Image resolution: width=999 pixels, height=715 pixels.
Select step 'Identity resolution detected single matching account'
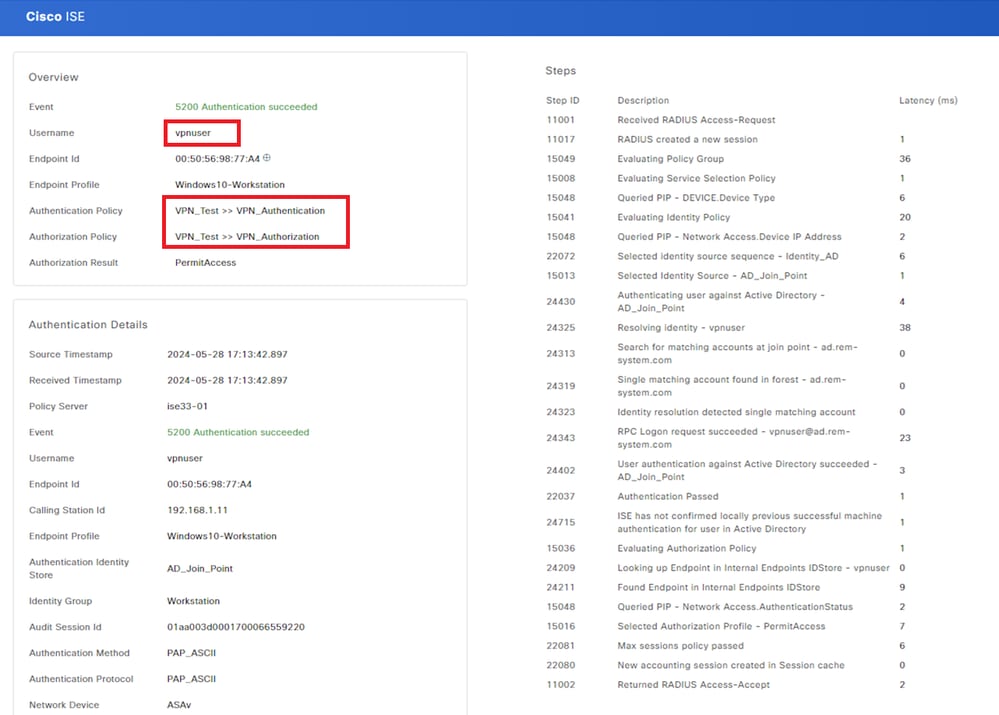[736, 412]
